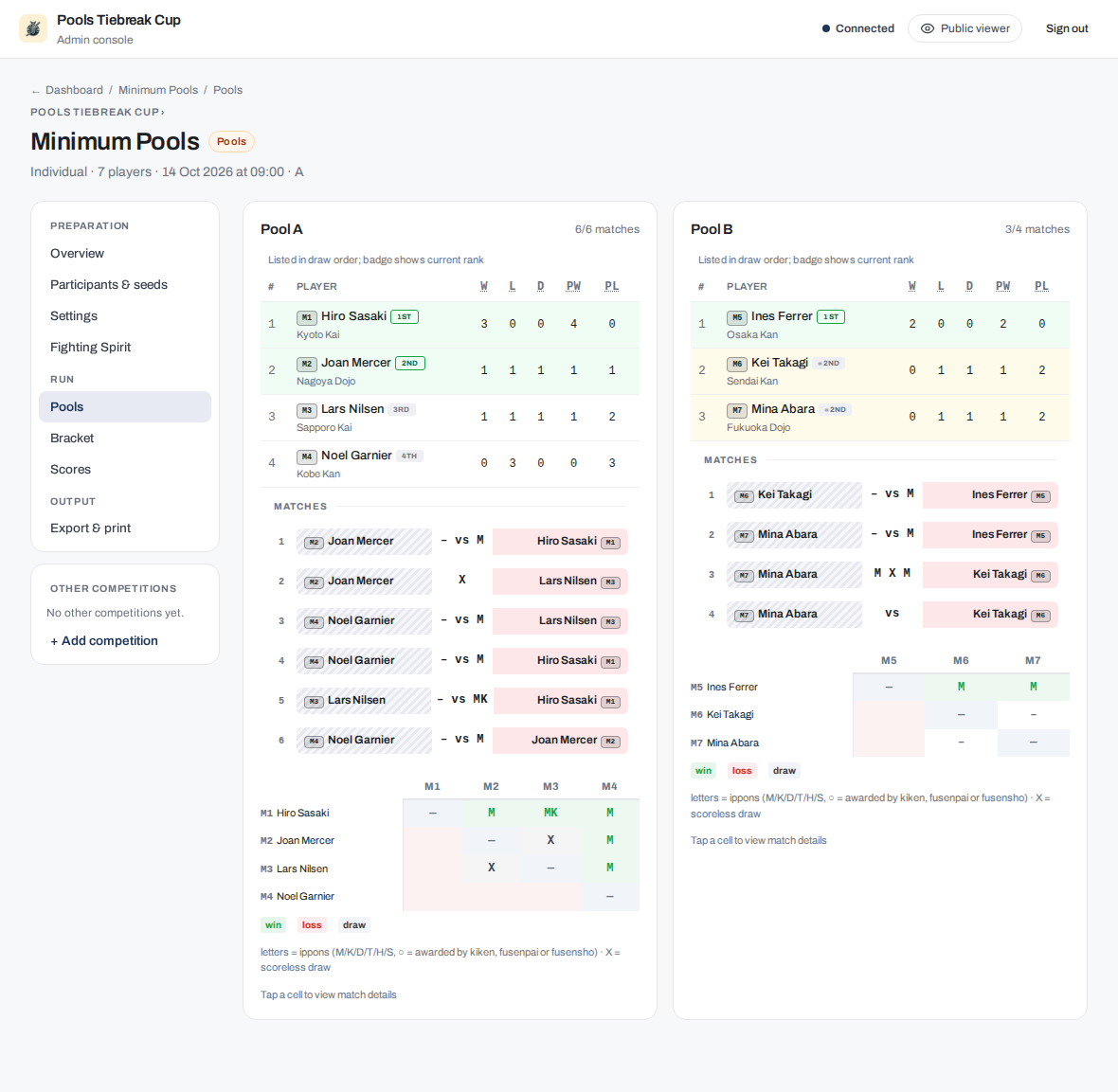1118x1092 pixels.
Task: Click the Connected status indicator
Action: tap(857, 28)
